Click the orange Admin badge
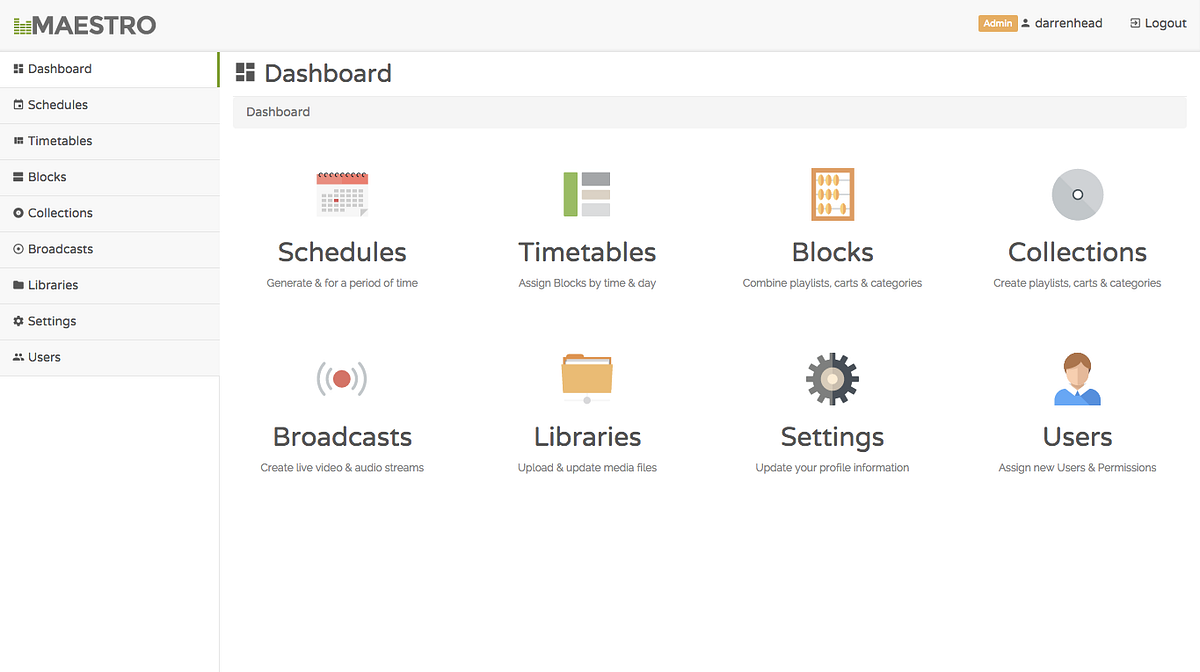The height and width of the screenshot is (672, 1200). click(997, 23)
